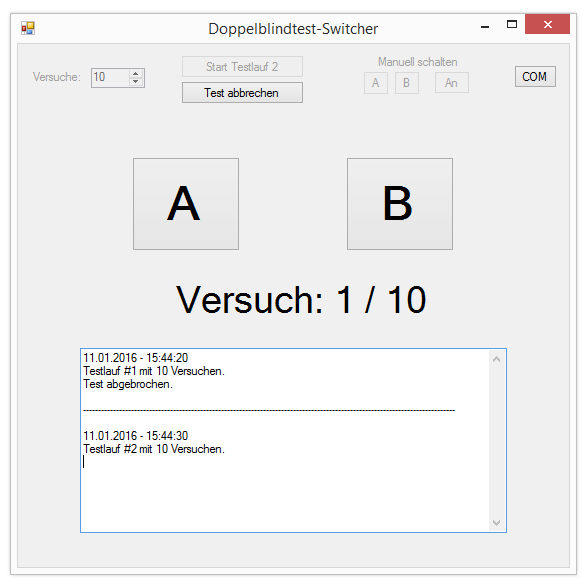Minimize the Doppelblindtest-Switcher window
The height and width of the screenshot is (584, 588).
[485, 26]
